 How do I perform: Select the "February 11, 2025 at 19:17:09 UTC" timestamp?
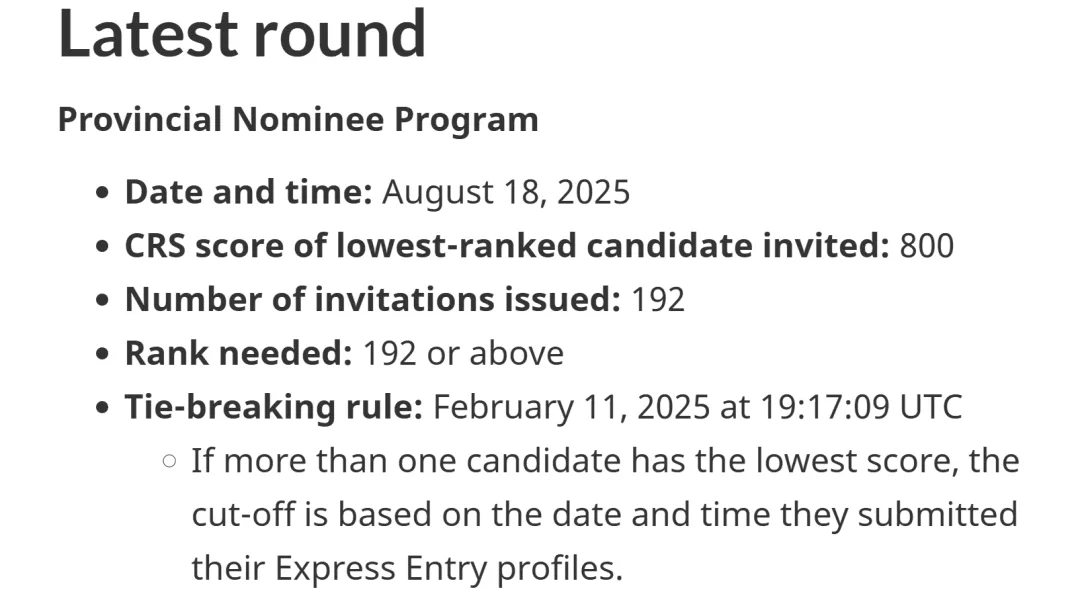click(697, 406)
